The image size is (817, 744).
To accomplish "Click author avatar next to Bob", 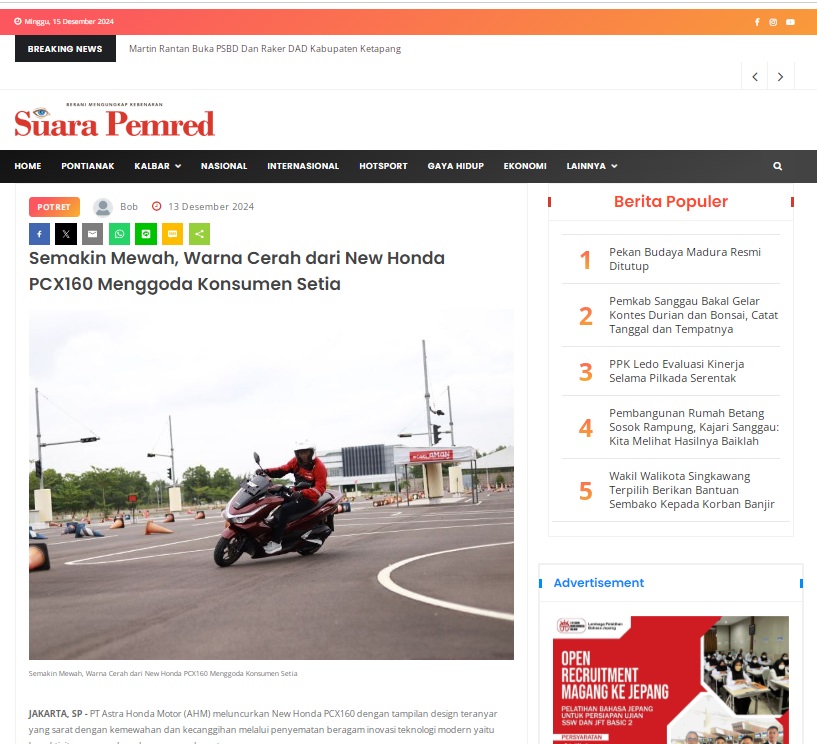I will pos(103,207).
